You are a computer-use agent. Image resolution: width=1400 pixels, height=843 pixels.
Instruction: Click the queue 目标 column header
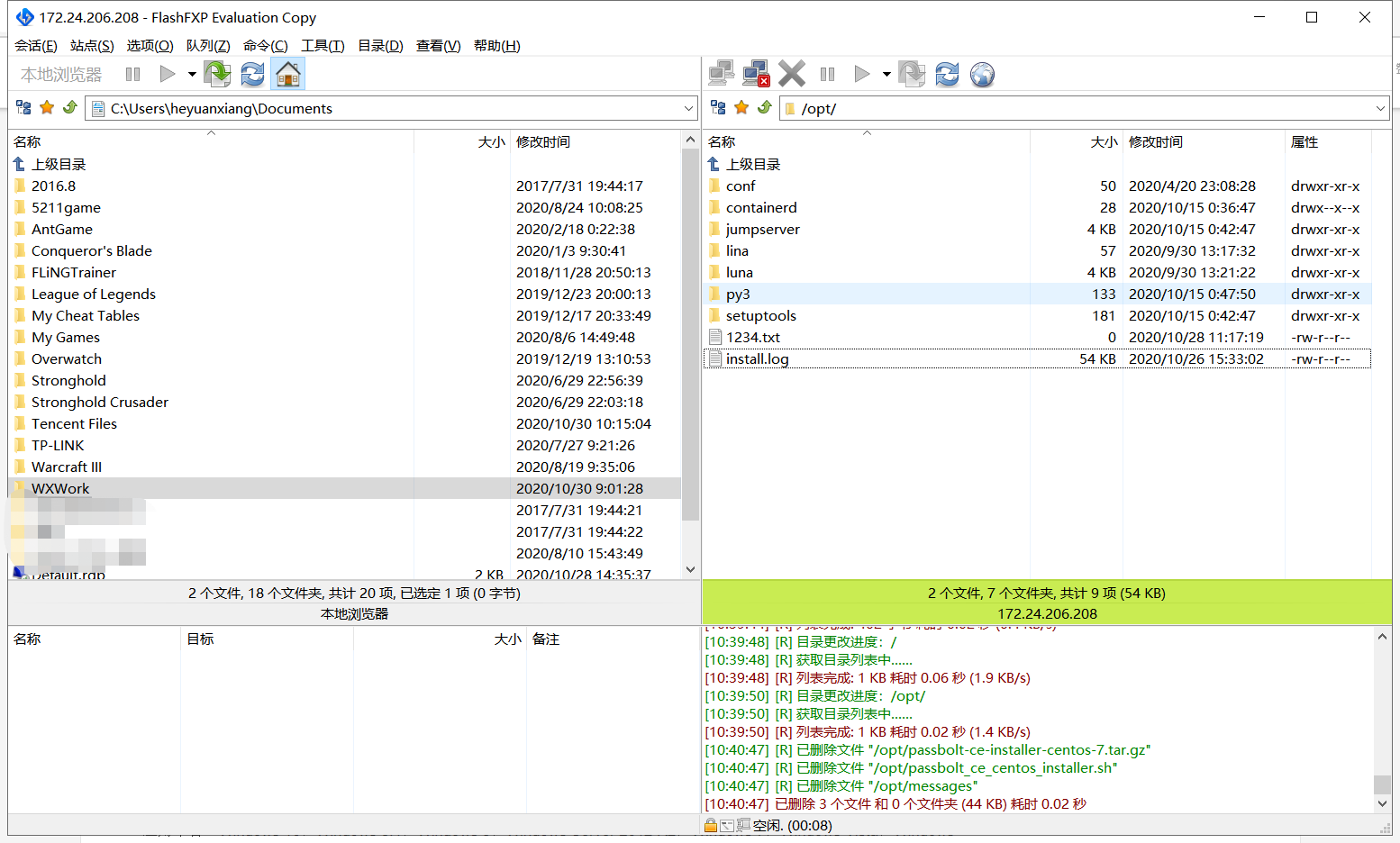[267, 639]
